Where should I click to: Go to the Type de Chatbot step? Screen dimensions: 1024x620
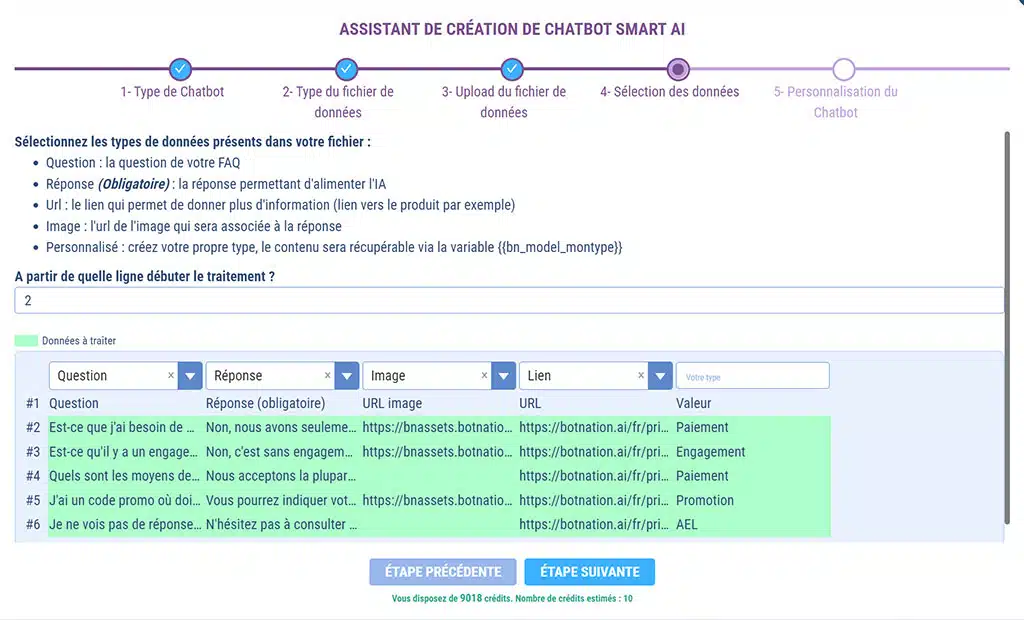pos(172,92)
